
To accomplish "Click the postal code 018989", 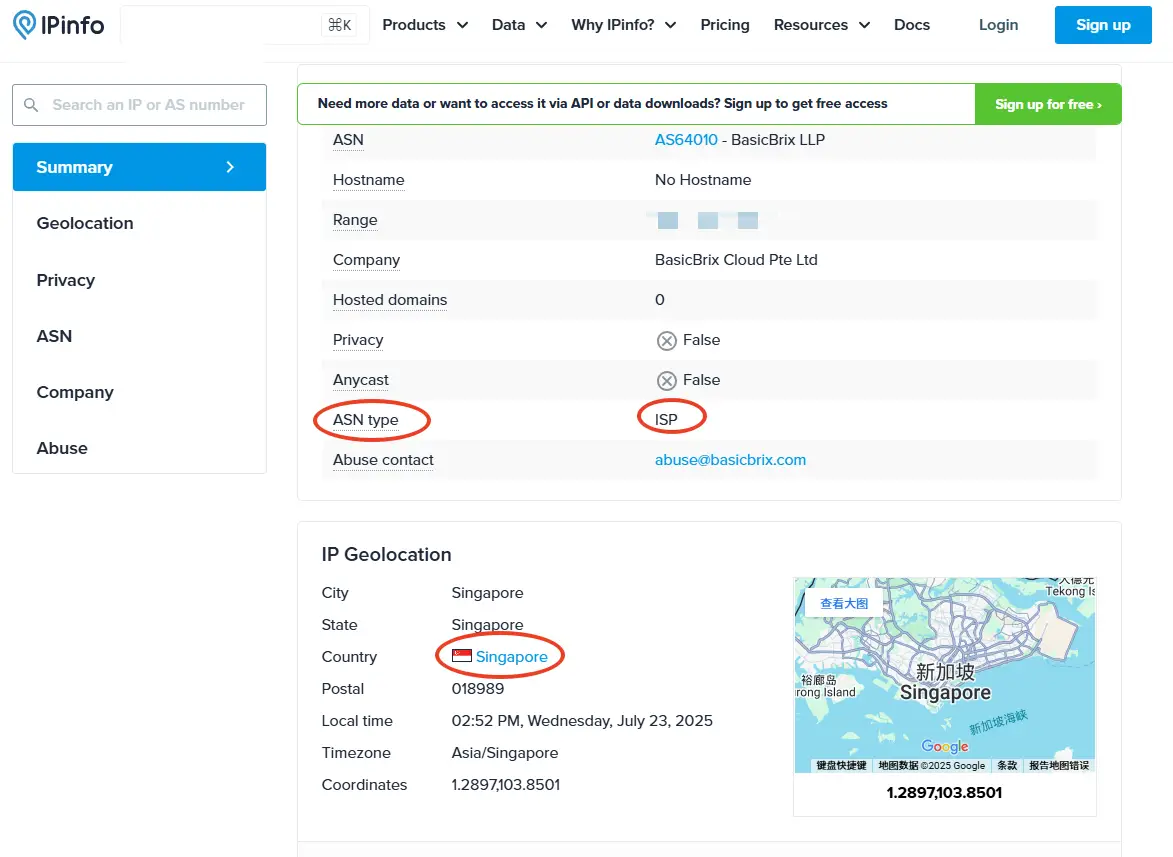I will pos(477,688).
